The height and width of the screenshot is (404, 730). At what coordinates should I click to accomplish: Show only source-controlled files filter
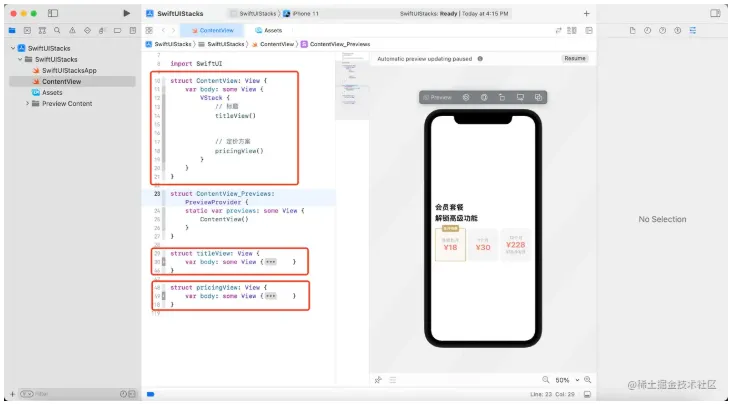(x=132, y=394)
